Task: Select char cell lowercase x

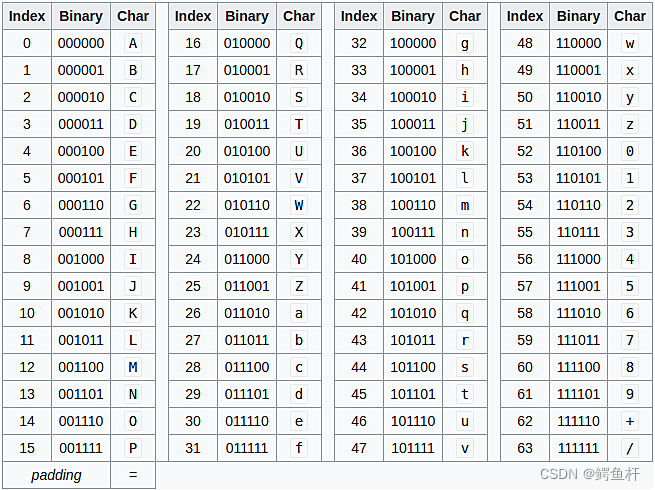Action: point(630,70)
